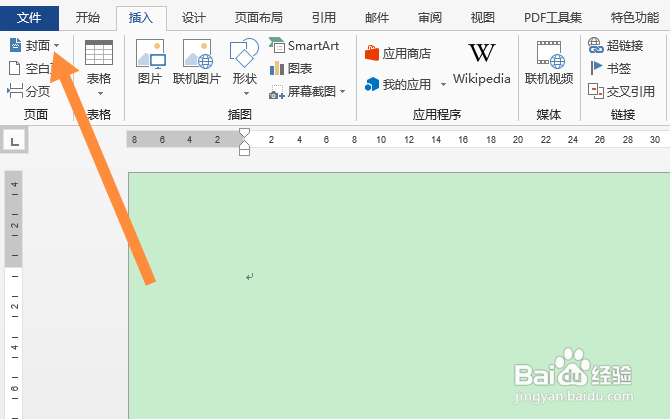Insert a SmartArt graphic

pos(304,45)
